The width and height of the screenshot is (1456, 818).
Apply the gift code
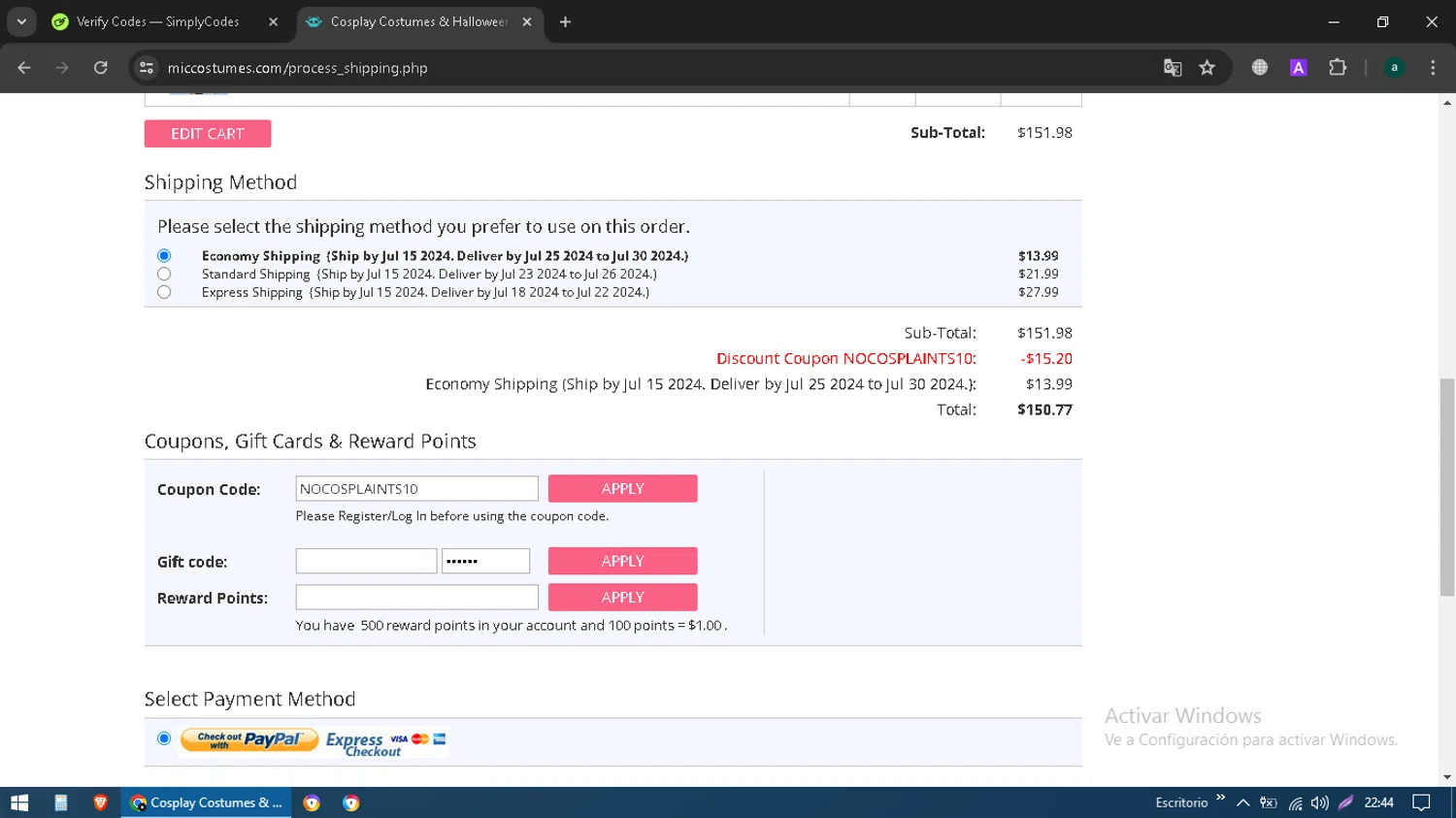point(622,561)
